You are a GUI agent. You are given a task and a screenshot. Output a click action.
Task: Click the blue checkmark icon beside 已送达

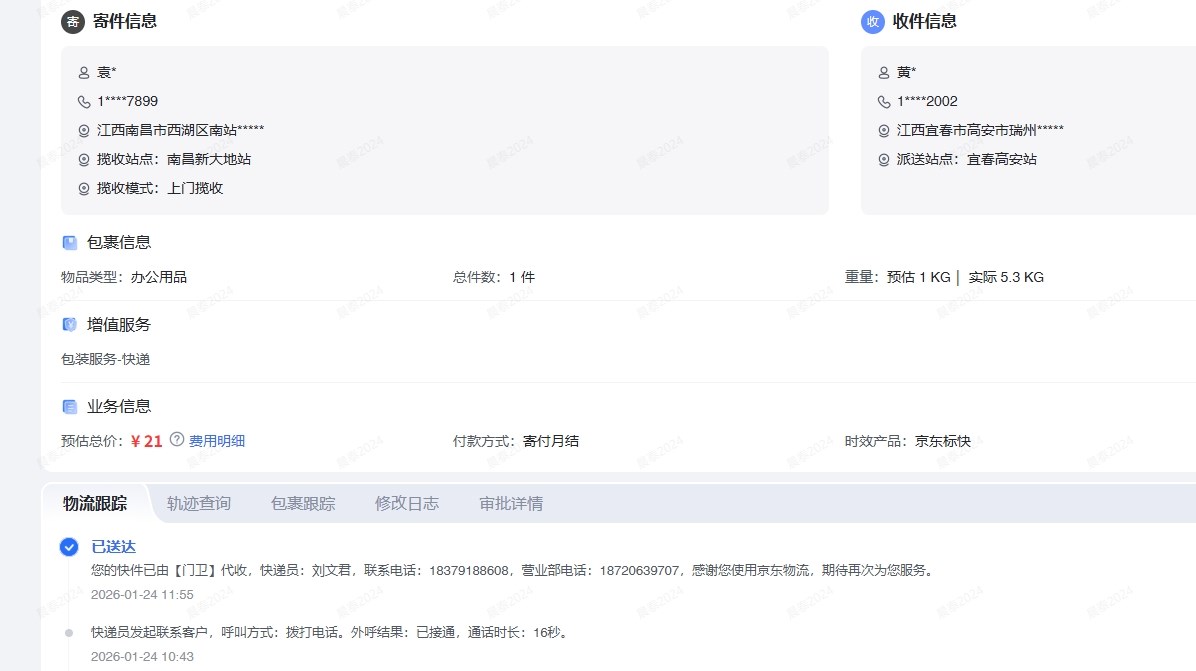coord(69,546)
